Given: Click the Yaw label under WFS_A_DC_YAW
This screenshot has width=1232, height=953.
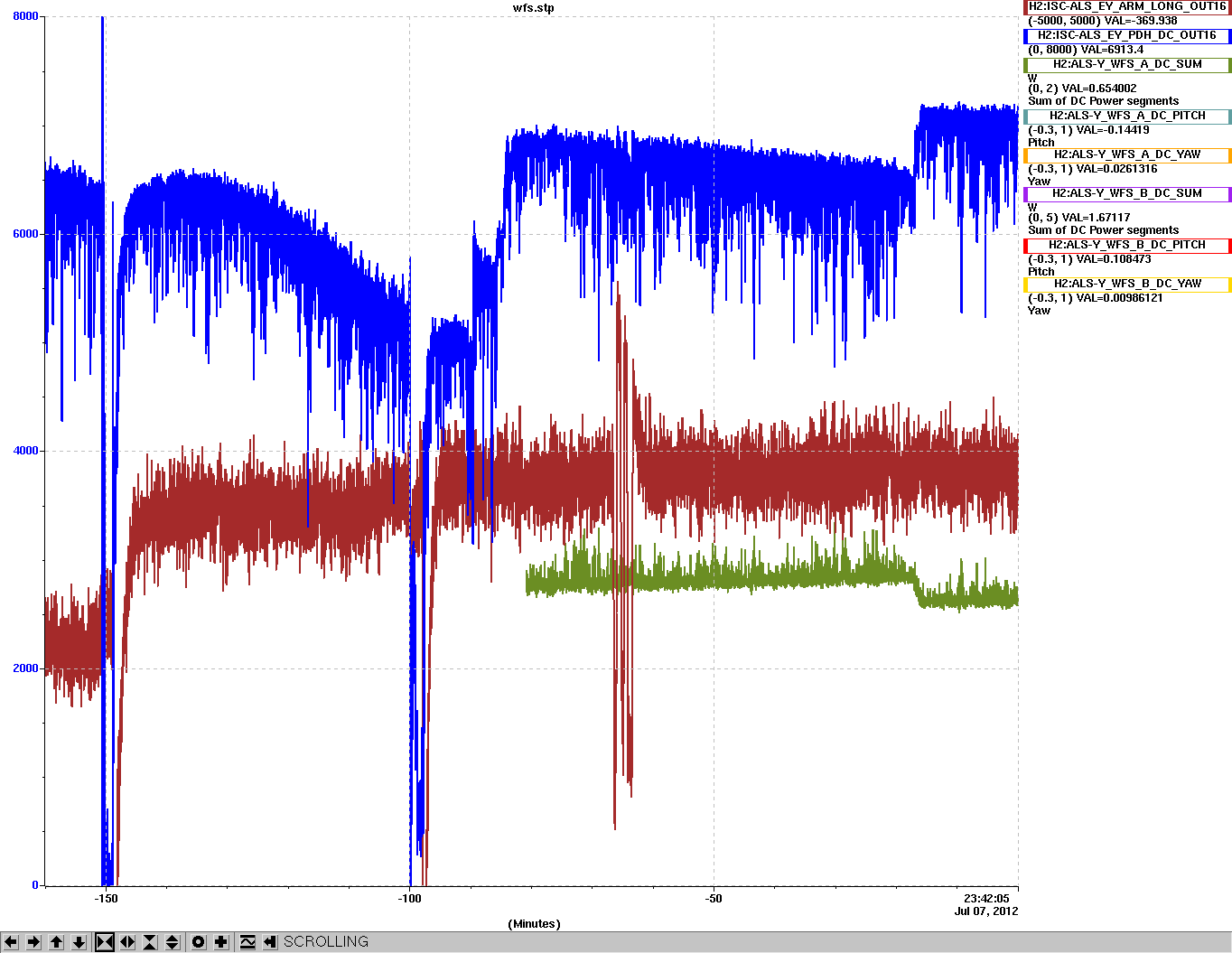Looking at the screenshot, I should 1039,182.
